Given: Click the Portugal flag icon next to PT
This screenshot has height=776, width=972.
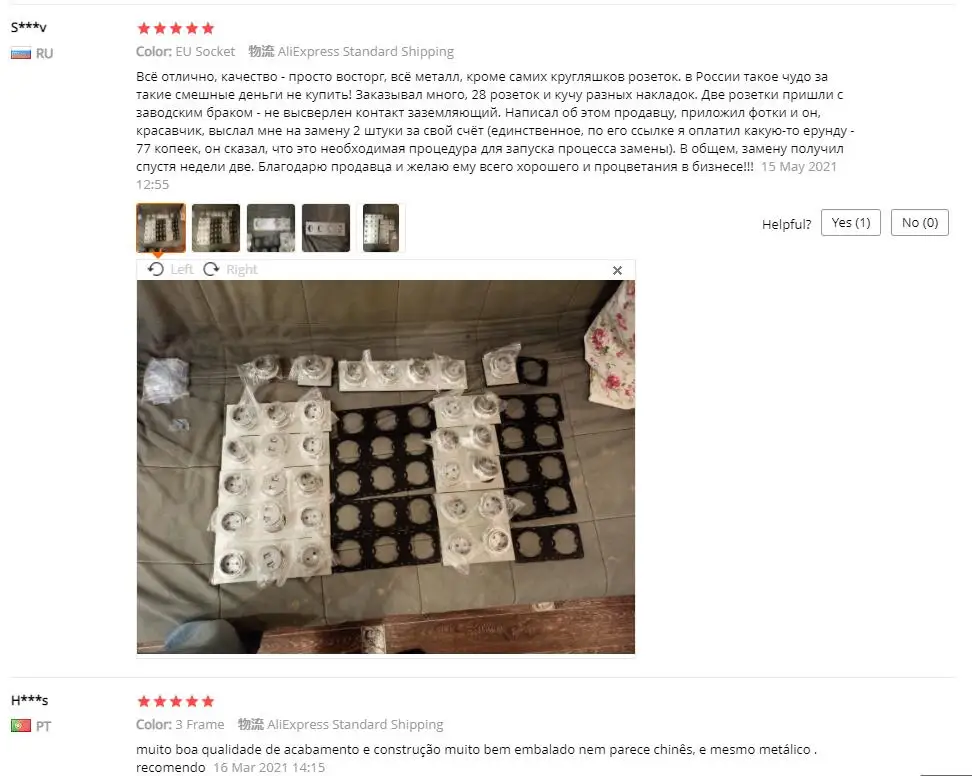Looking at the screenshot, I should (21, 725).
